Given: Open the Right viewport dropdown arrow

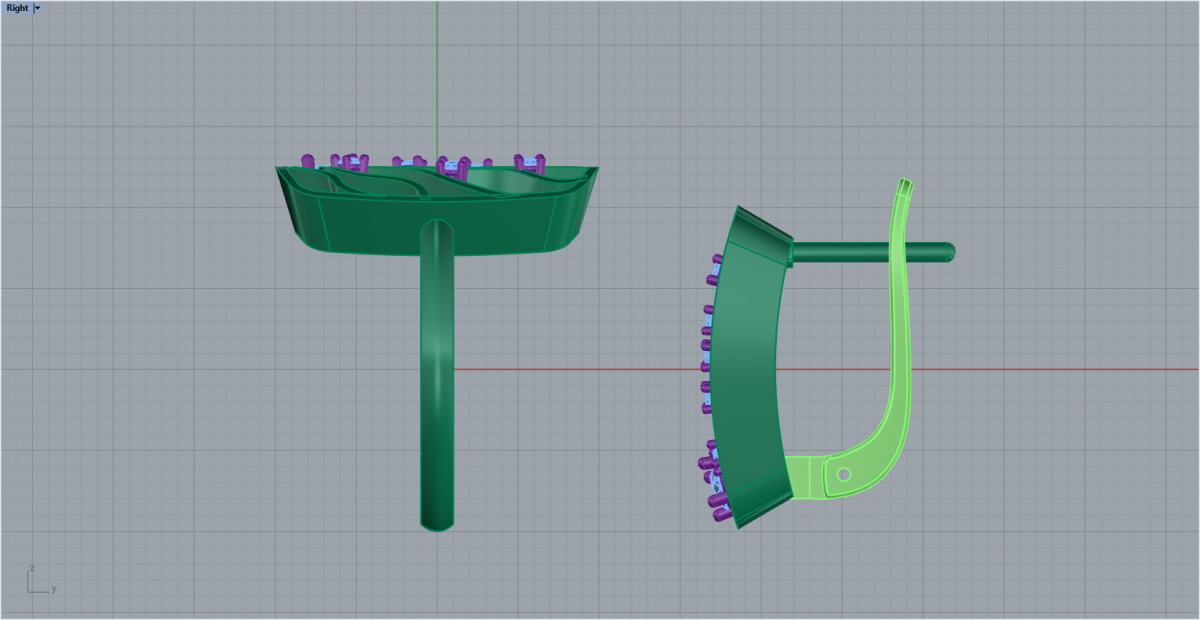Looking at the screenshot, I should point(38,7).
